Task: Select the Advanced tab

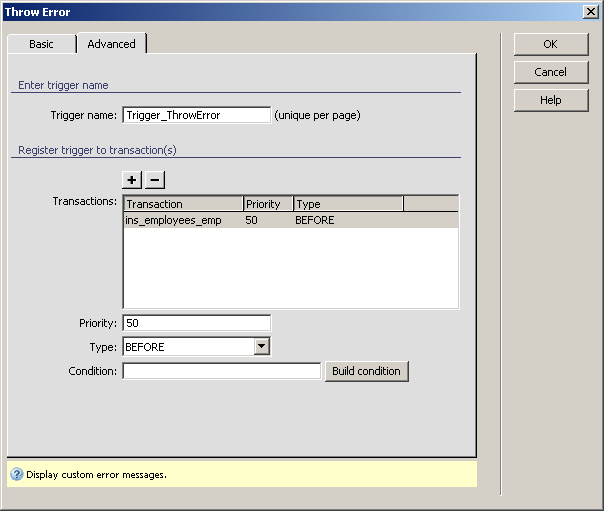Action: [x=111, y=44]
